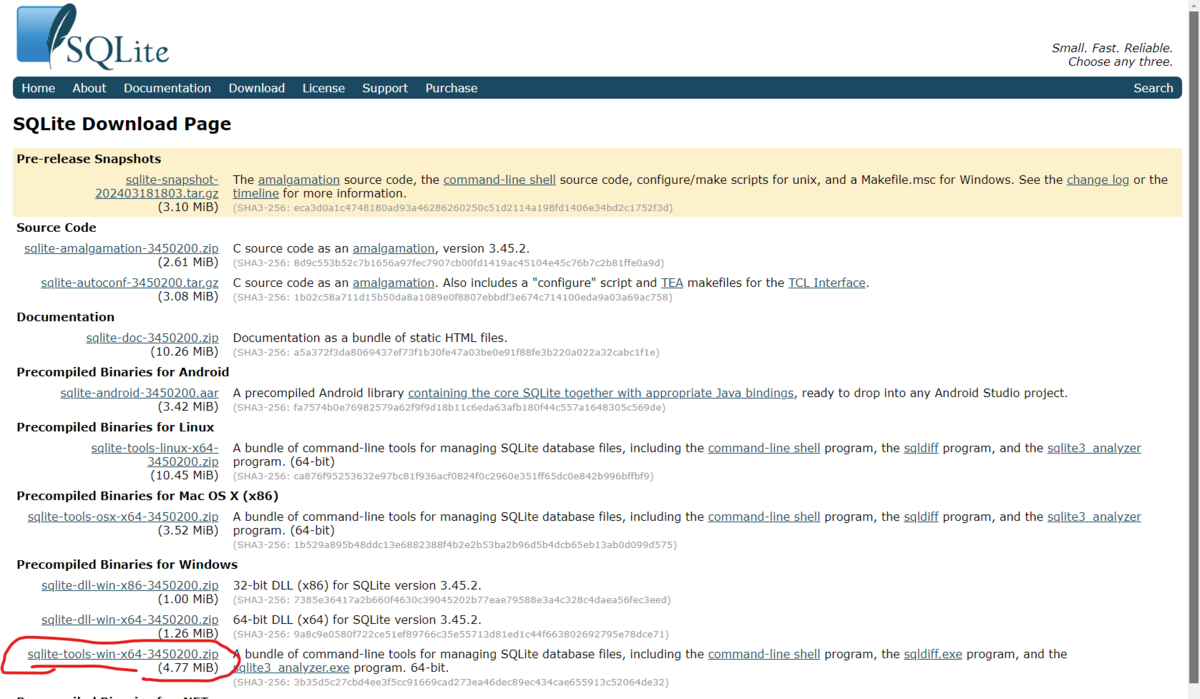Open Android Java bindings description link

(x=601, y=393)
